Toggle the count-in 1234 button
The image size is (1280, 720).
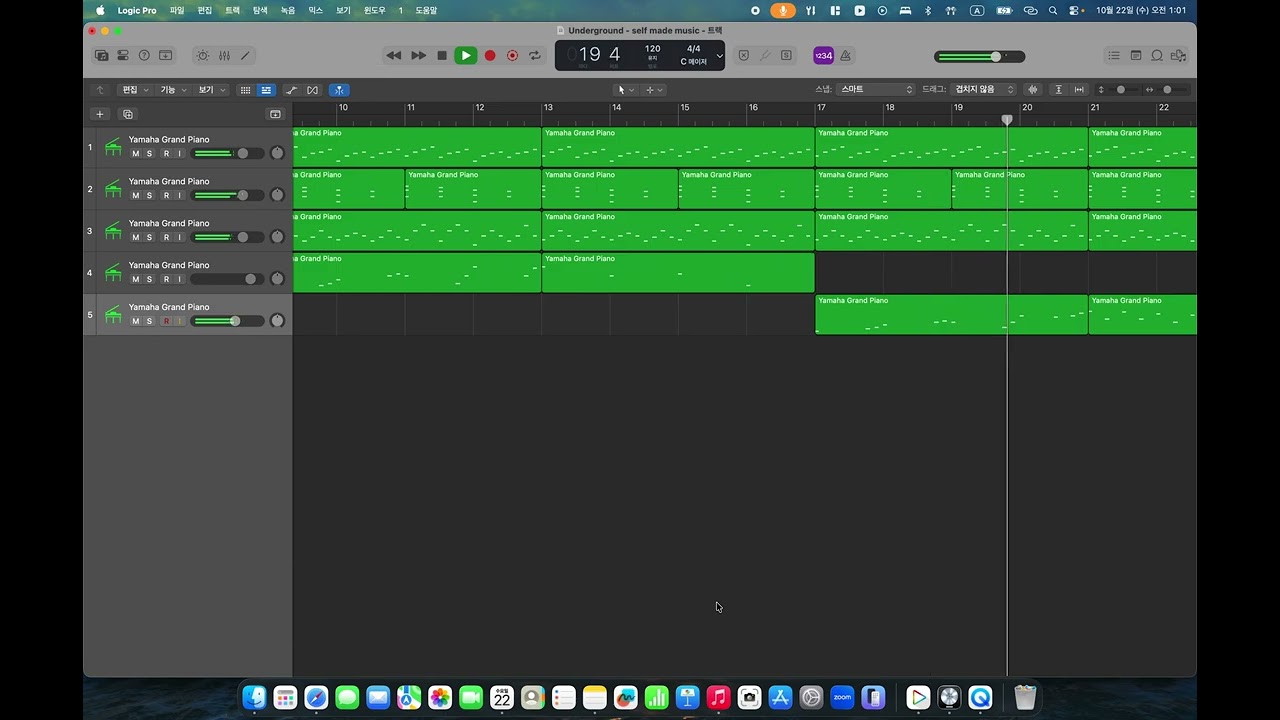(823, 56)
